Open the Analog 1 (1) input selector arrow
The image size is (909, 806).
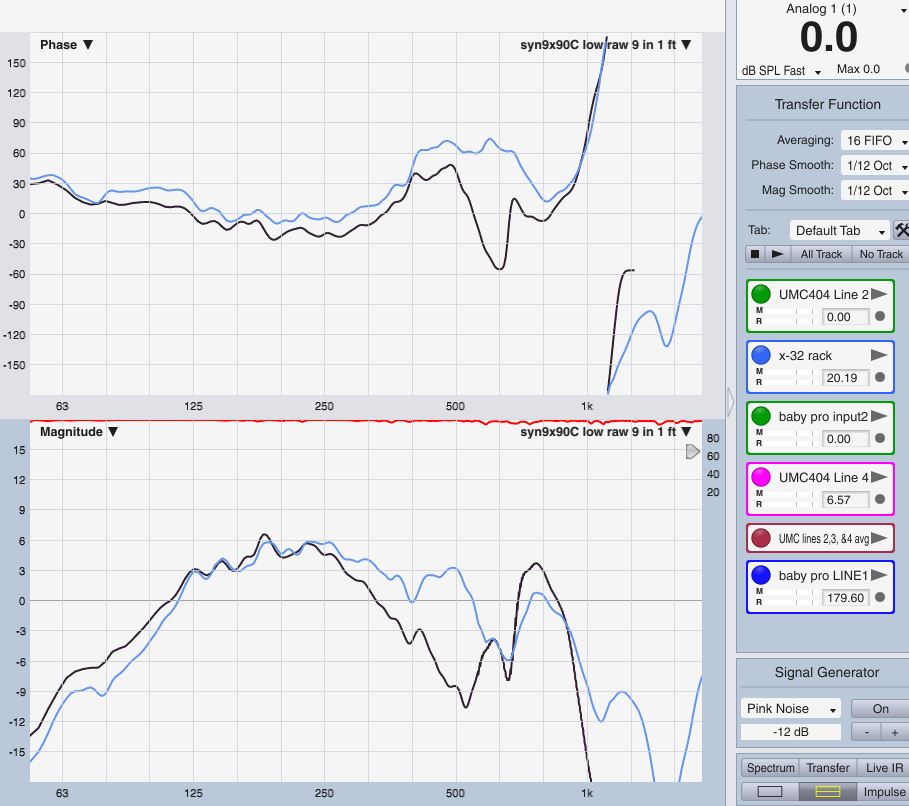(905, 10)
